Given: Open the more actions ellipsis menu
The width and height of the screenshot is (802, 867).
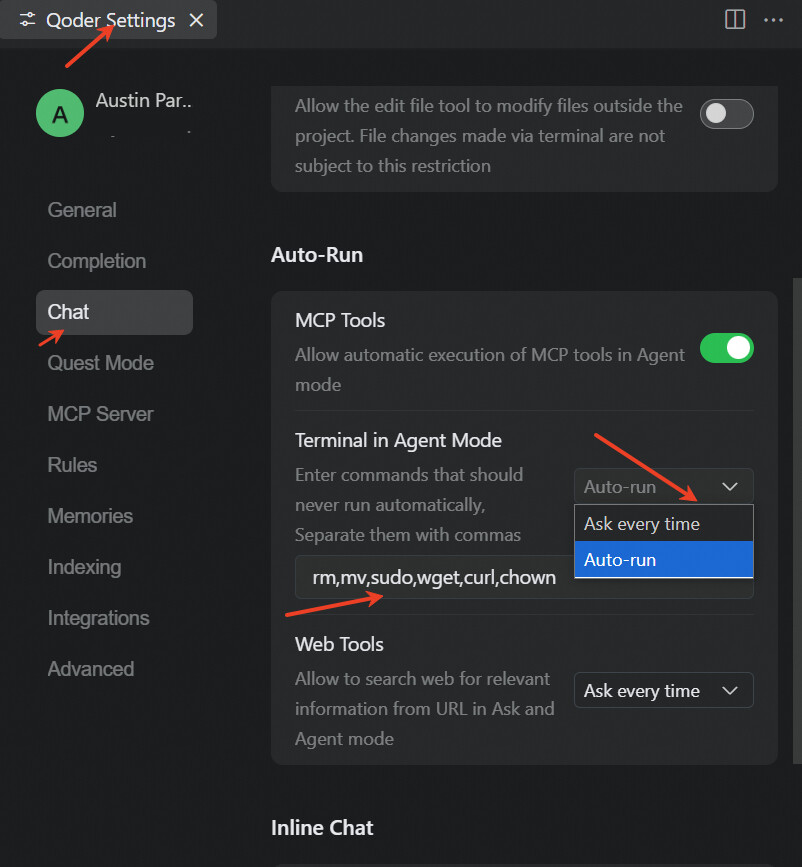Looking at the screenshot, I should tap(773, 20).
